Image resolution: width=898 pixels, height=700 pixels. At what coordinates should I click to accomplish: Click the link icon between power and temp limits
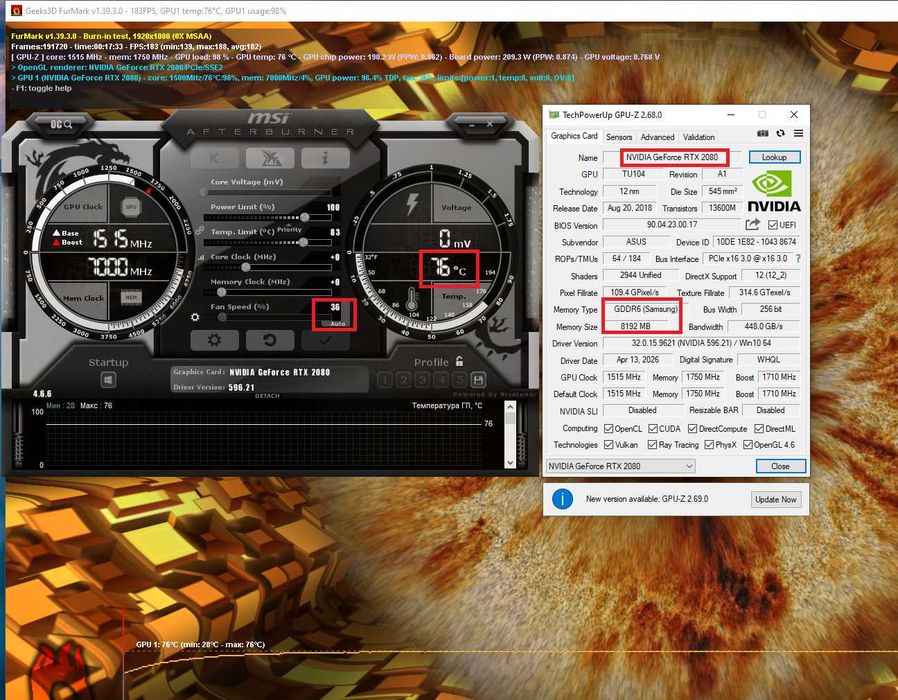tap(199, 230)
